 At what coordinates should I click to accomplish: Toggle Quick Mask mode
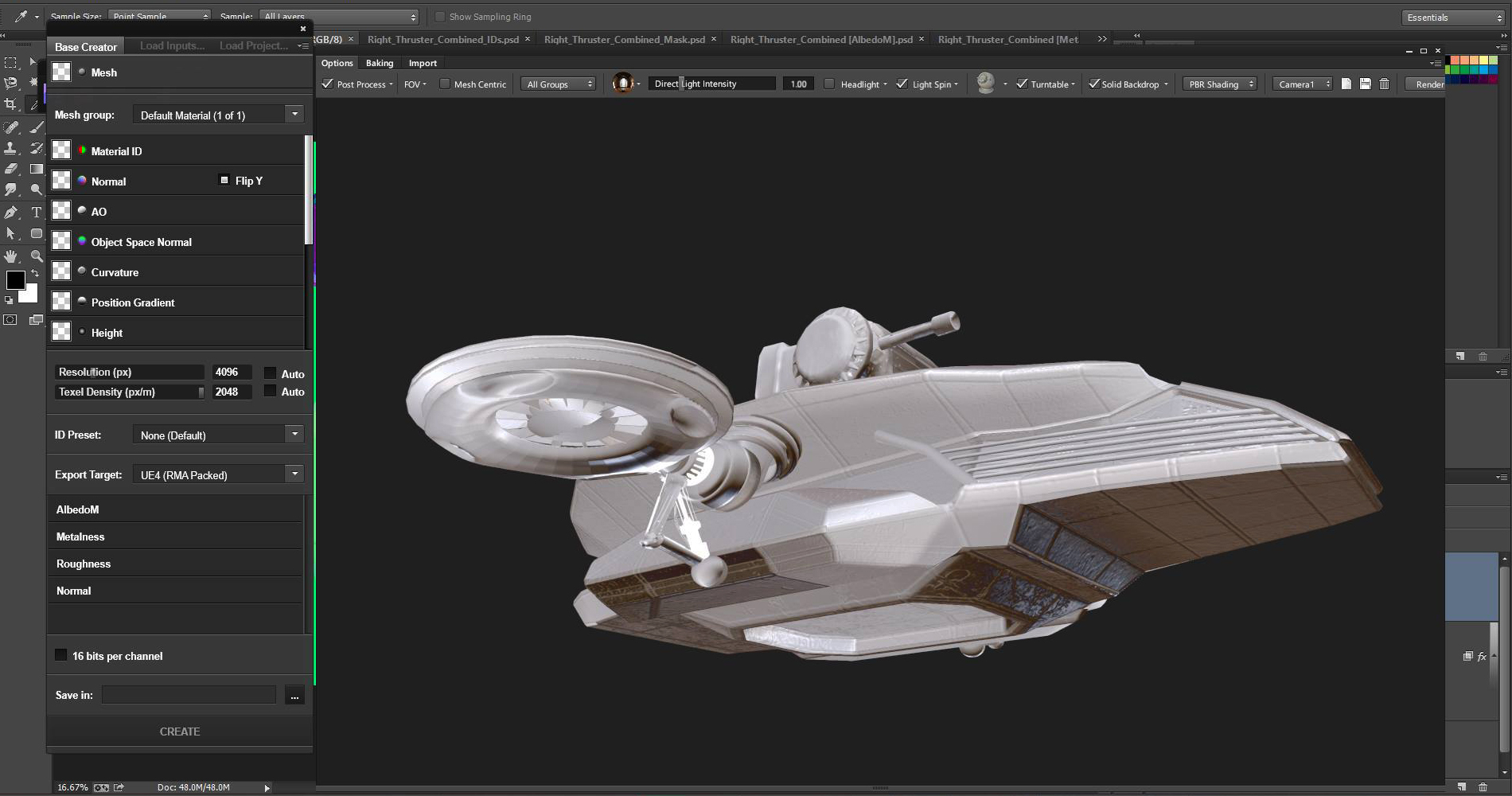(x=10, y=320)
